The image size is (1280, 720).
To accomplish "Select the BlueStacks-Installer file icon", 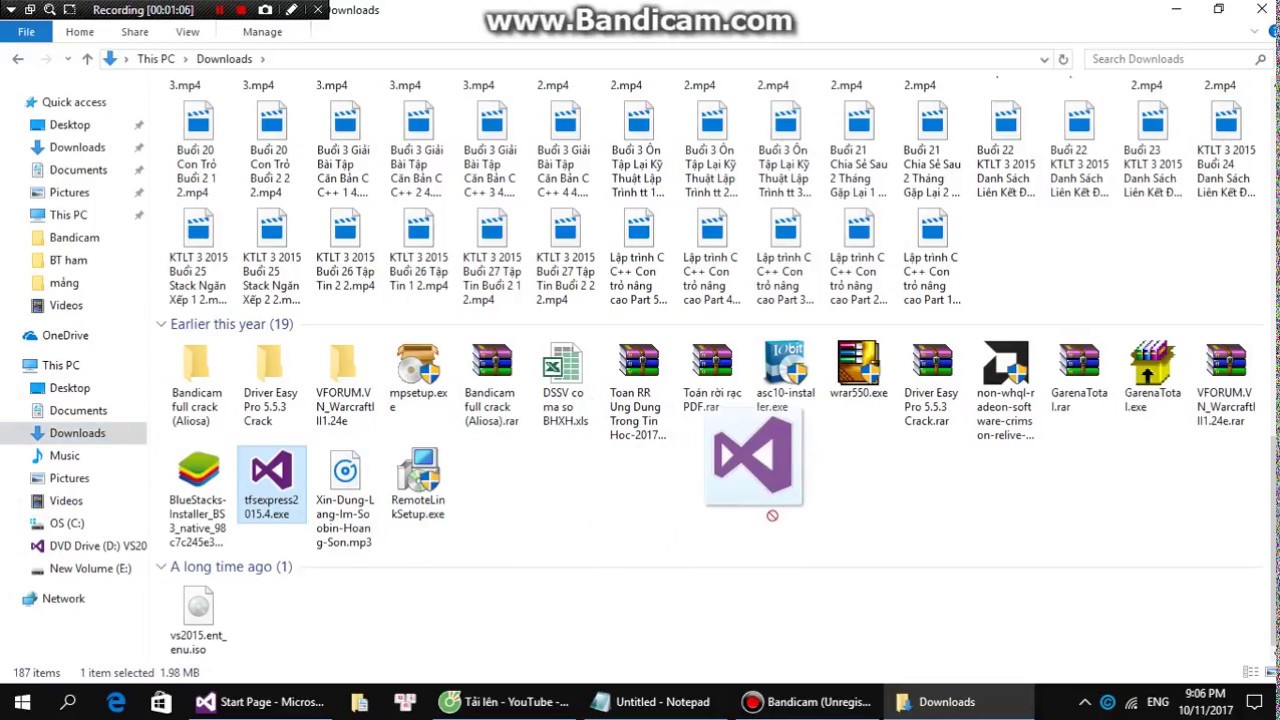I will tap(198, 471).
